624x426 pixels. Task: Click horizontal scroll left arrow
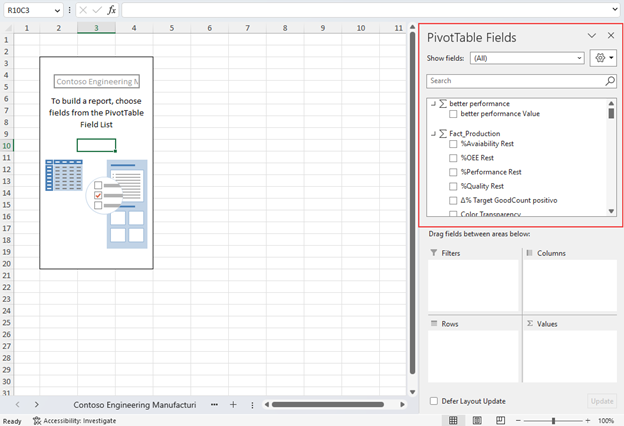[267, 405]
